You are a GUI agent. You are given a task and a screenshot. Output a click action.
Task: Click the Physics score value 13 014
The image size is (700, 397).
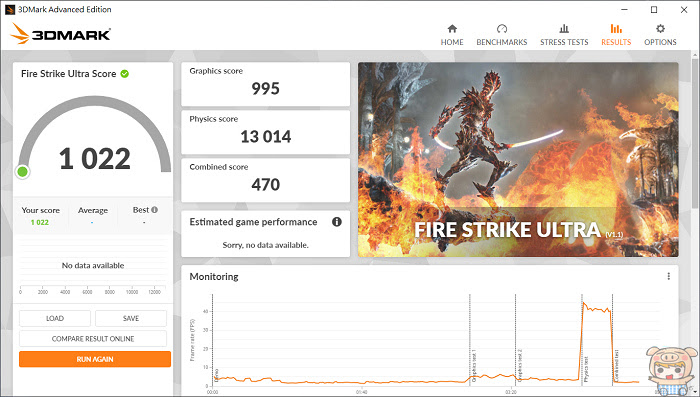click(266, 137)
